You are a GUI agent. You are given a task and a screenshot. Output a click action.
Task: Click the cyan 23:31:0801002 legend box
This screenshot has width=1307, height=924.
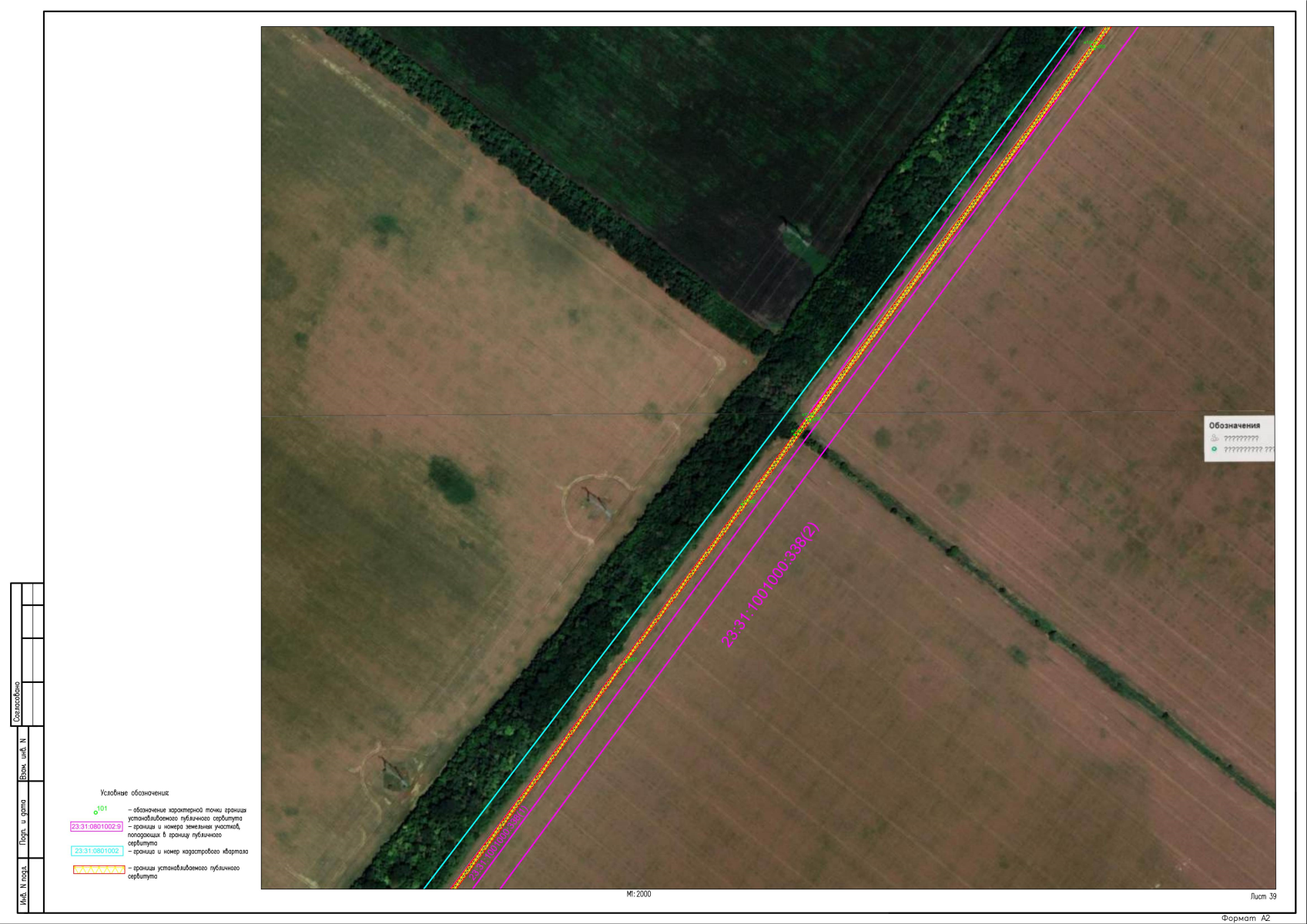[96, 851]
